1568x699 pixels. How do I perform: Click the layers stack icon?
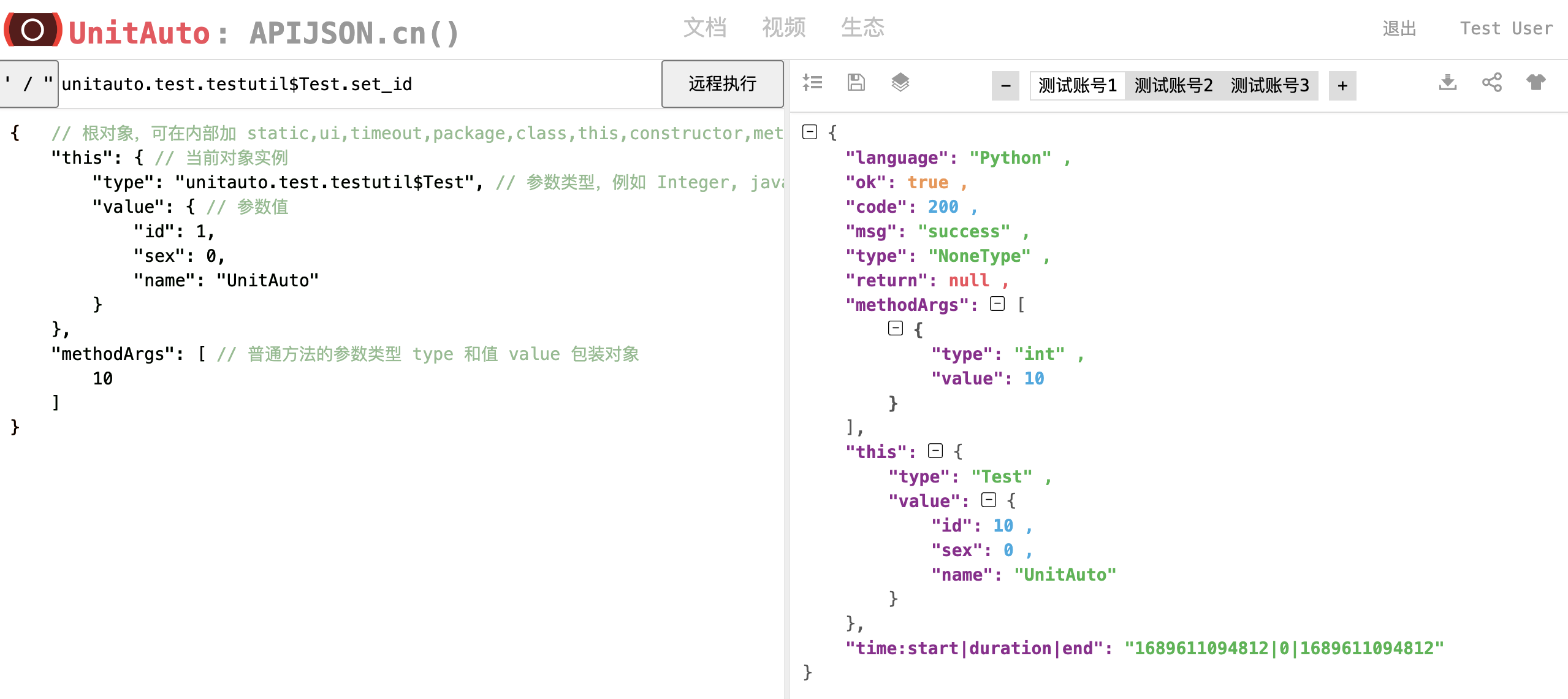(900, 82)
